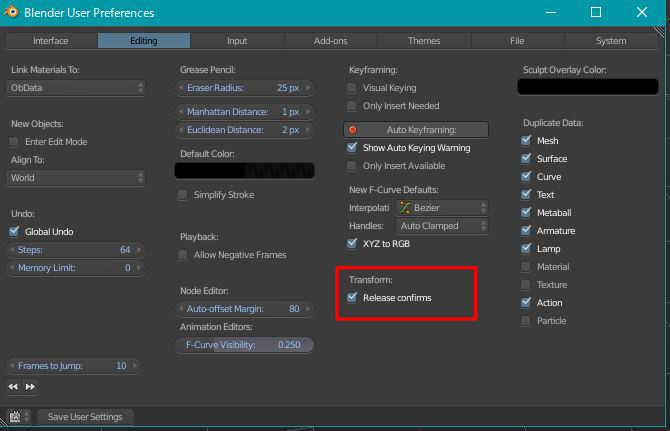
Task: Enable Enter Edit Mode checkbox
Action: 14,141
